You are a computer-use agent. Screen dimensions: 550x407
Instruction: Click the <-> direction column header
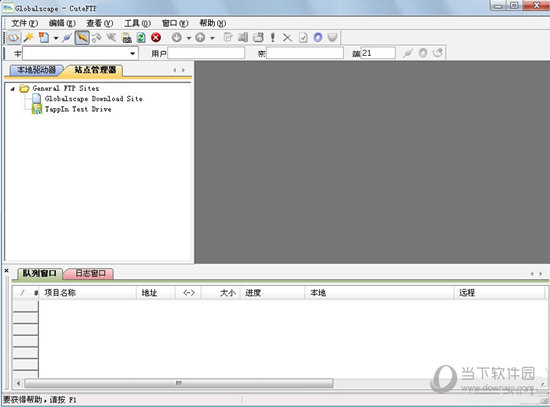point(188,293)
